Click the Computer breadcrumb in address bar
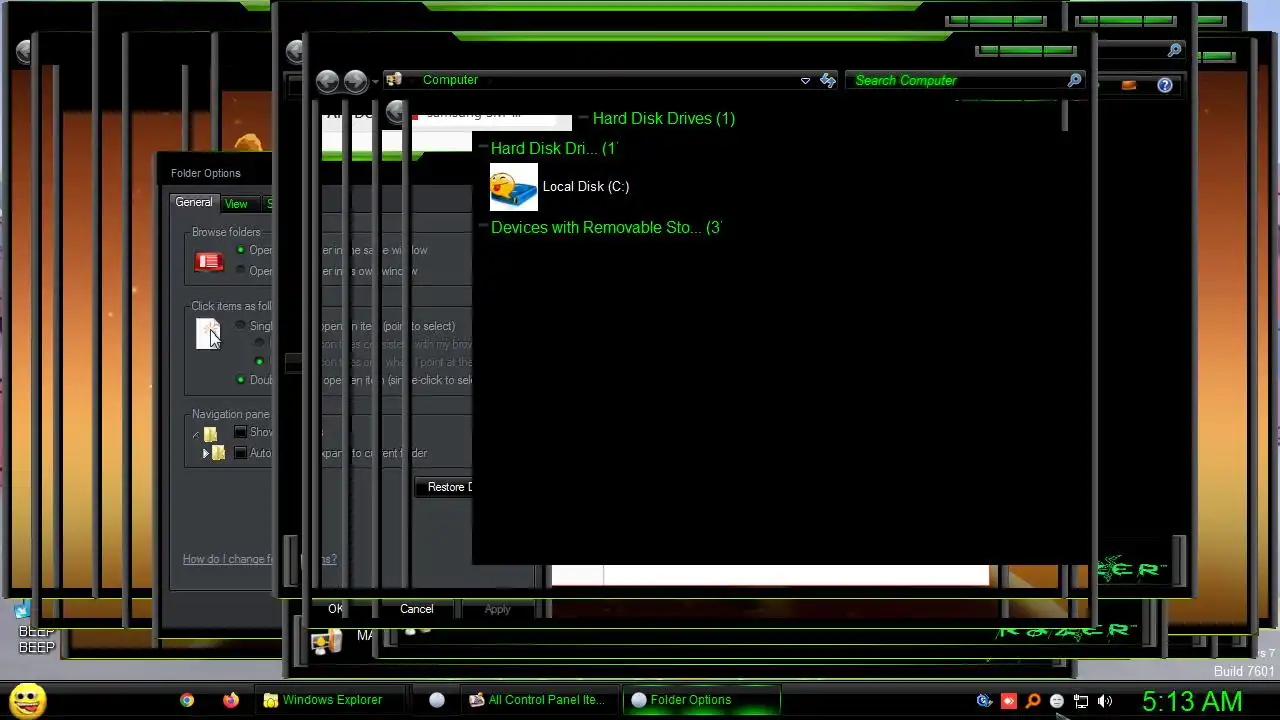 tap(450, 80)
